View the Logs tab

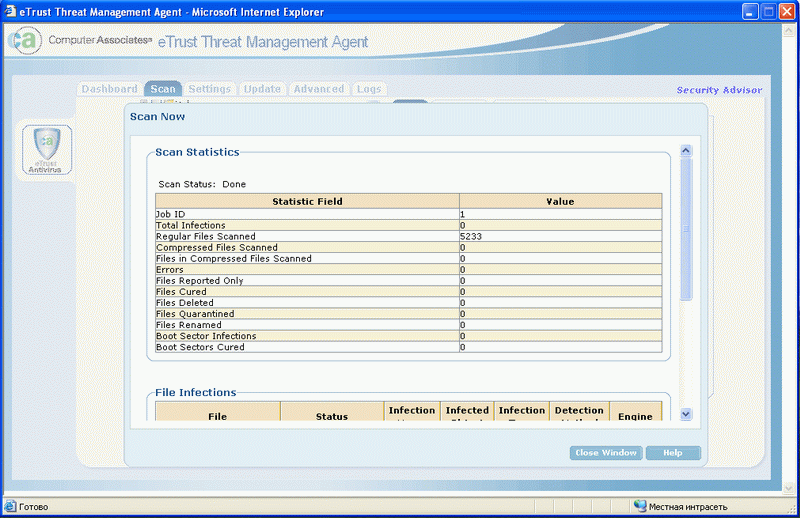pyautogui.click(x=369, y=89)
